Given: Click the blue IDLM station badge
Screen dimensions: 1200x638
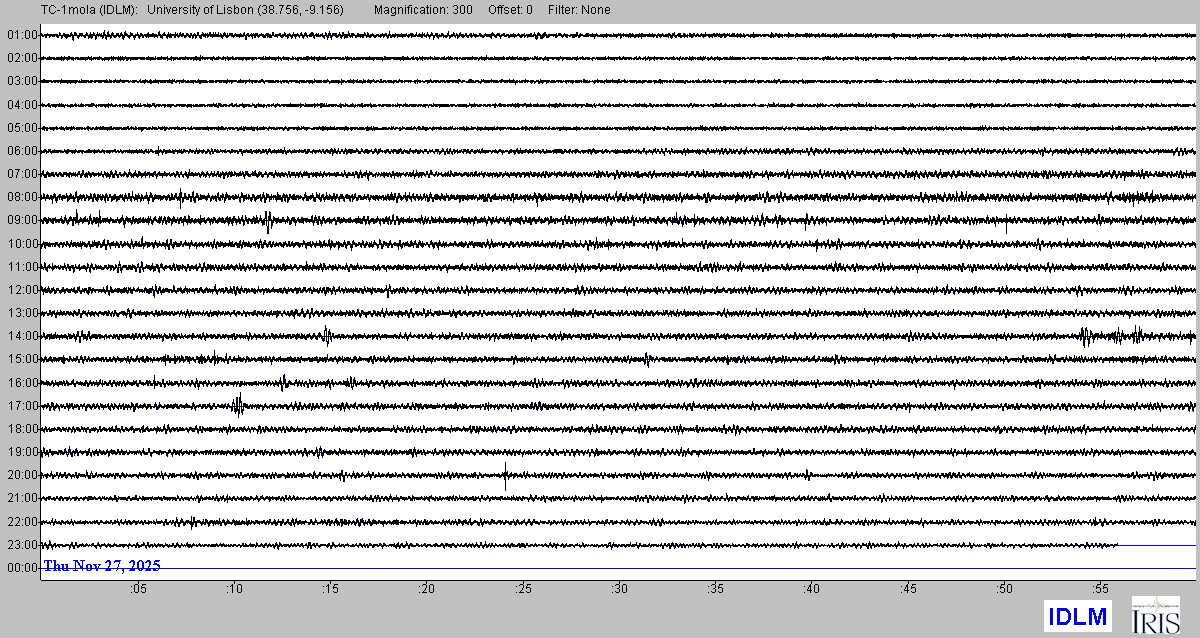Looking at the screenshot, I should 1077,617.
